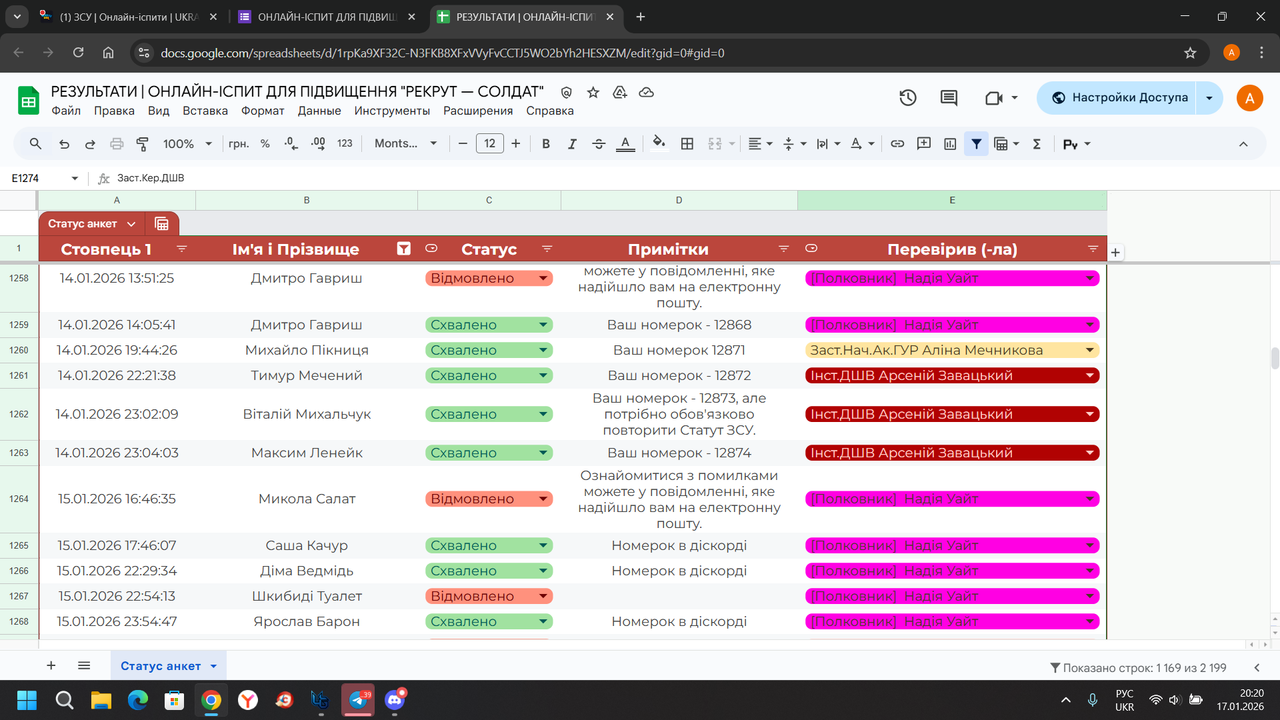
Task: Open all sheets list icon
Action: click(x=84, y=666)
